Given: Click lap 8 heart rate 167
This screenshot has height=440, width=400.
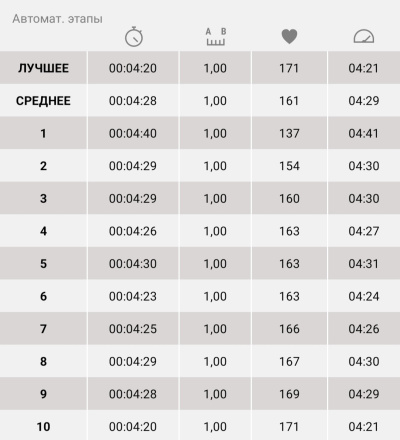Looking at the screenshot, I should (289, 361).
